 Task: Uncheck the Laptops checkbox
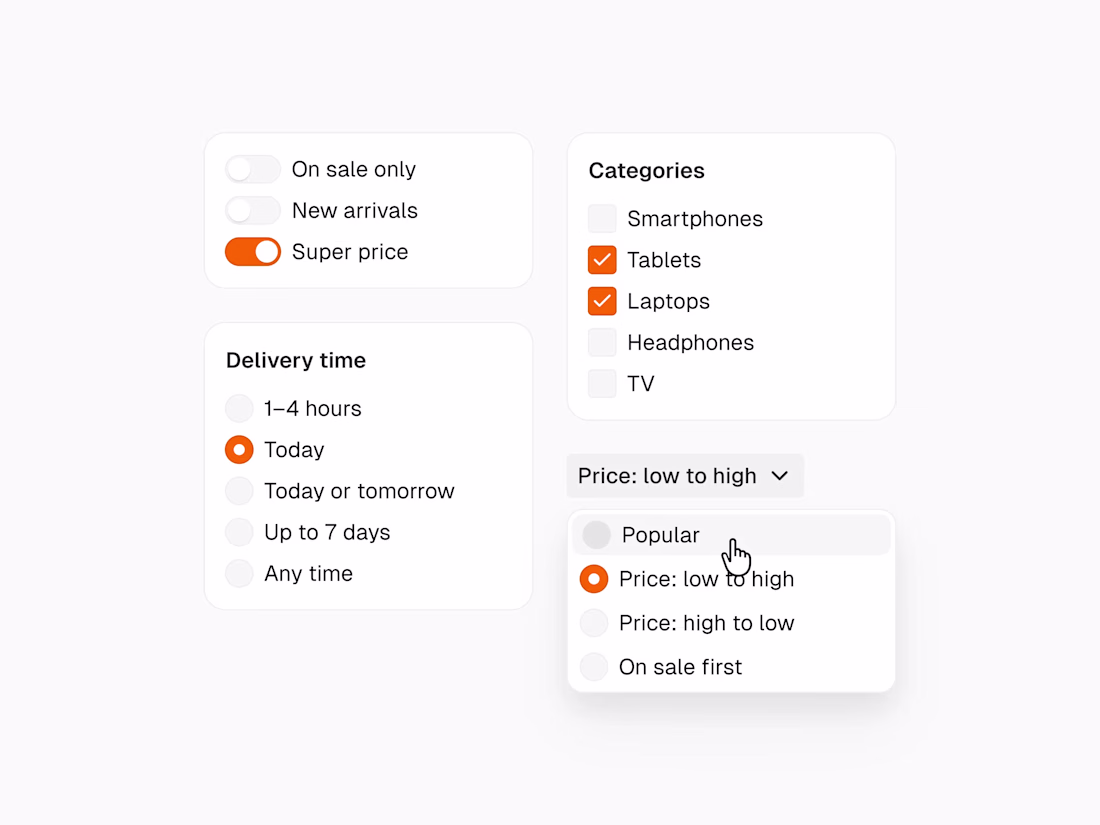point(602,301)
